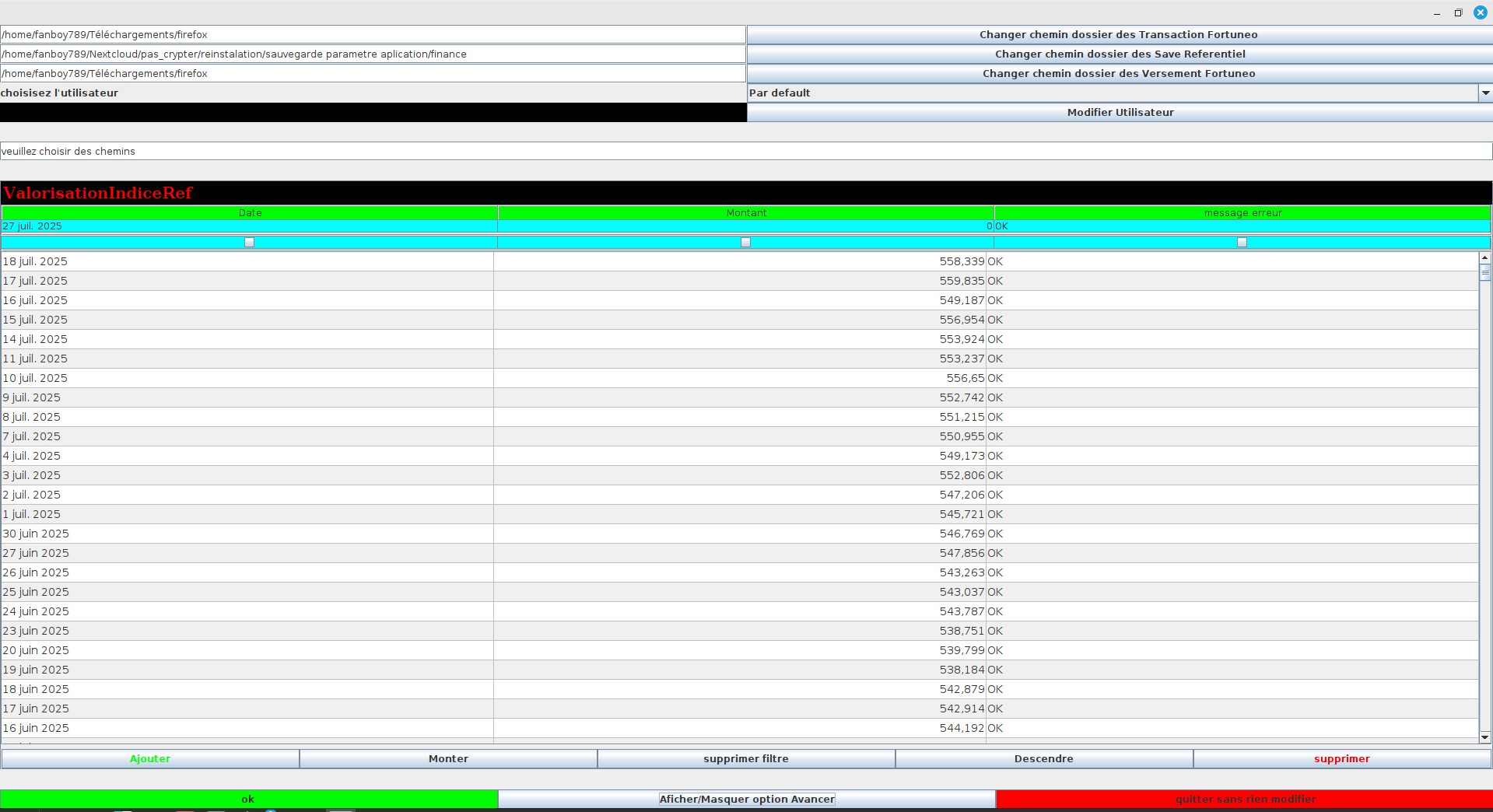Click the green ok button
The height and width of the screenshot is (812, 1493).
[248, 799]
